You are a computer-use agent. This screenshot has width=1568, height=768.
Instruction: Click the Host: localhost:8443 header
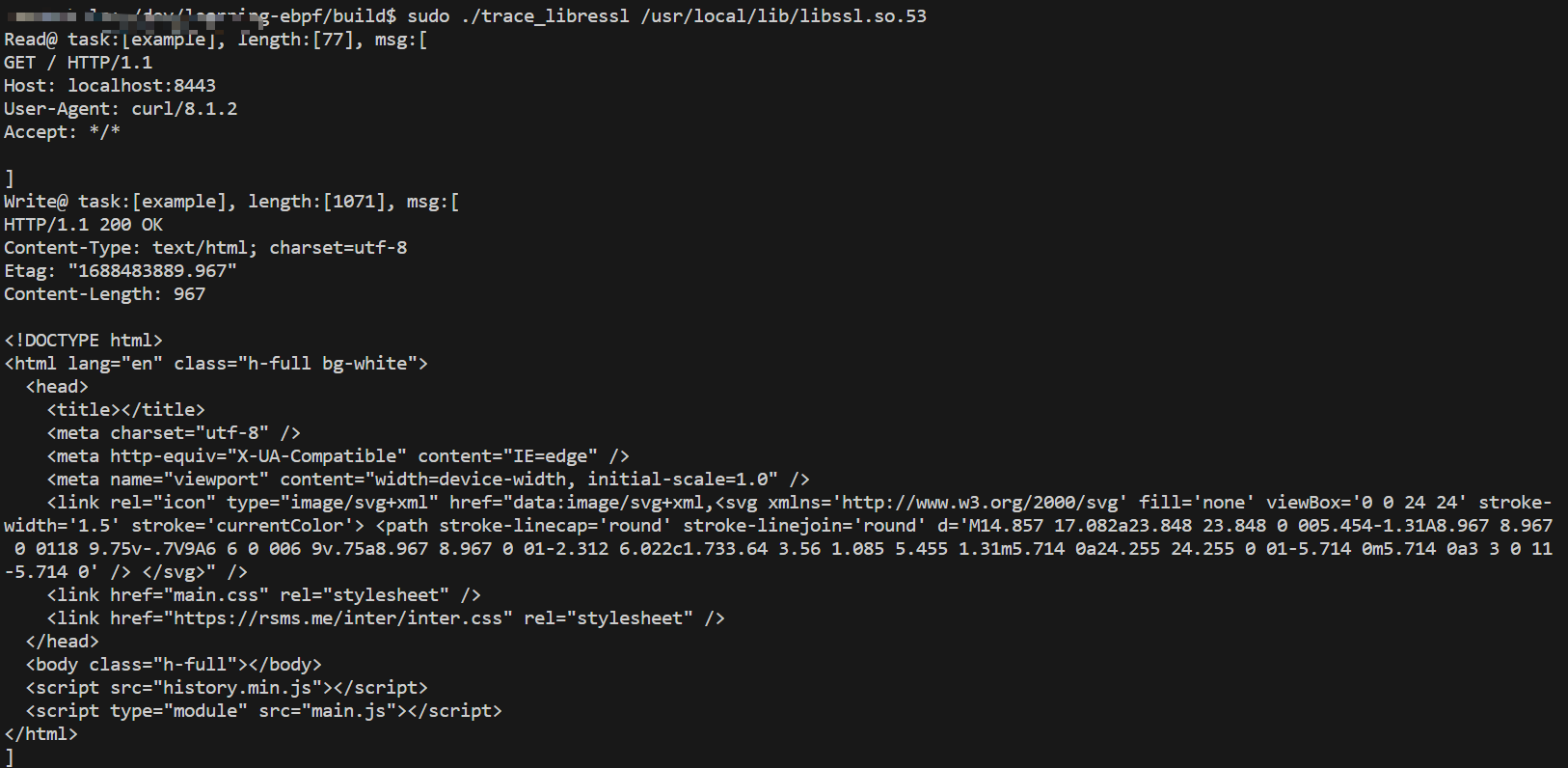click(x=110, y=86)
